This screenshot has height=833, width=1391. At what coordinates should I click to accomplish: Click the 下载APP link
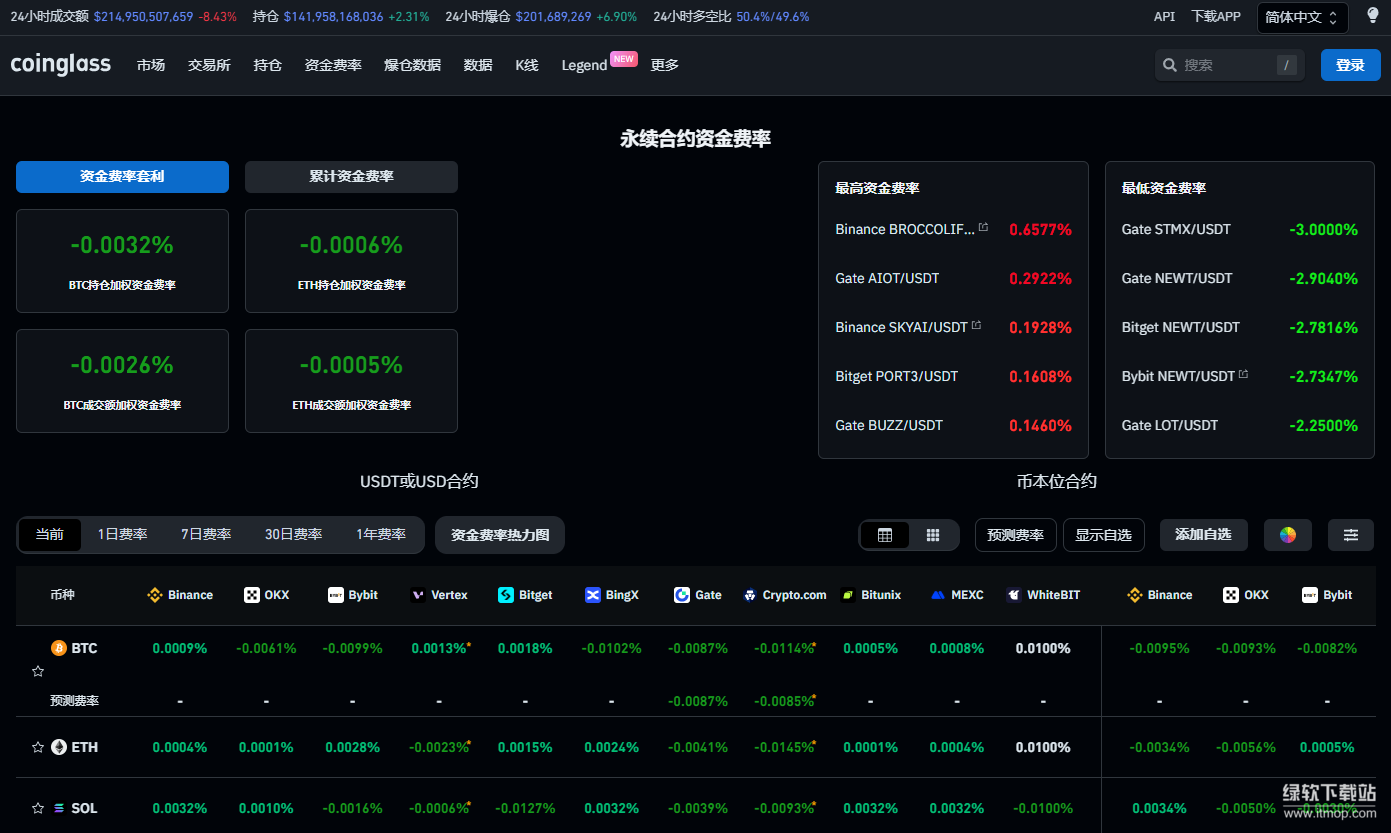pyautogui.click(x=1216, y=17)
